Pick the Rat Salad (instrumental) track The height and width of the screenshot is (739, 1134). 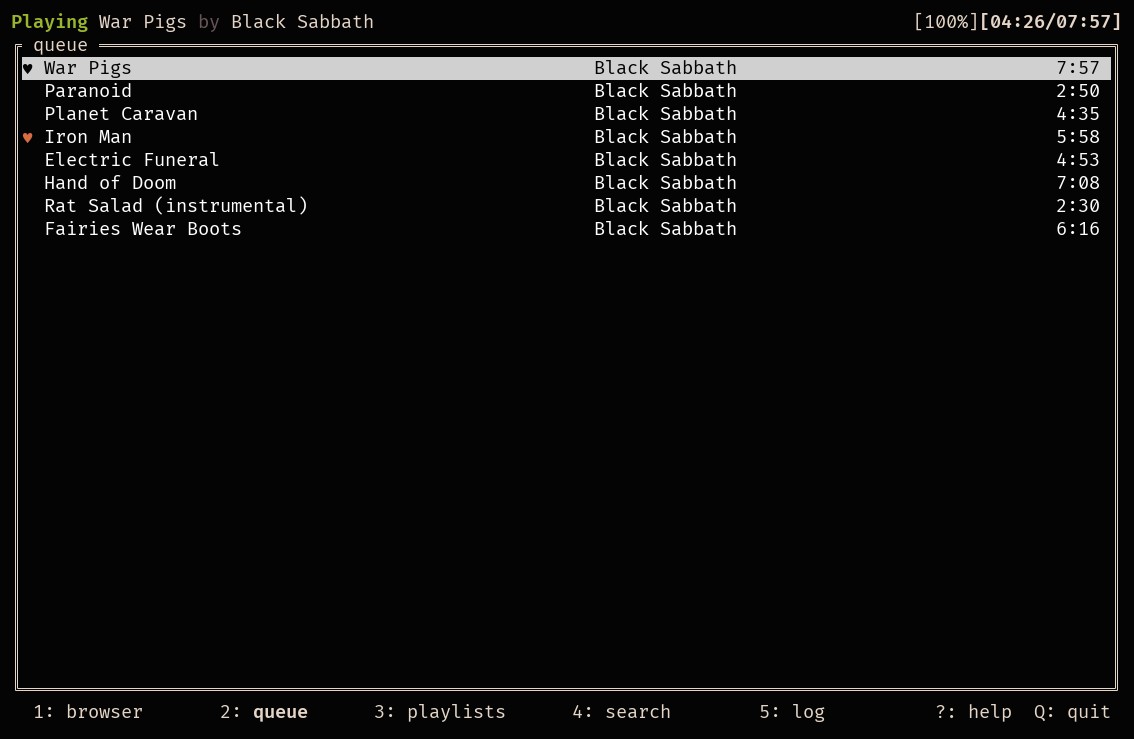tap(176, 206)
